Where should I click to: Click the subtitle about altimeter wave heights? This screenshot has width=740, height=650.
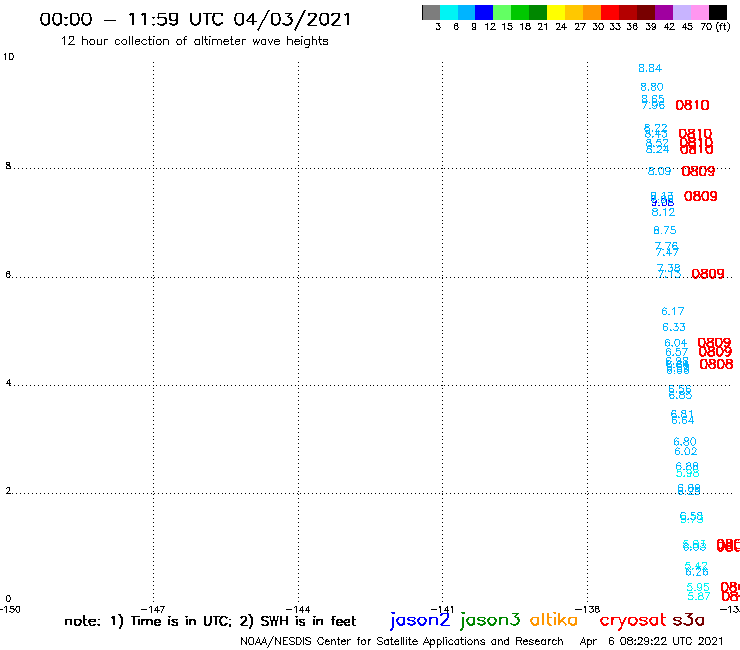click(194, 41)
